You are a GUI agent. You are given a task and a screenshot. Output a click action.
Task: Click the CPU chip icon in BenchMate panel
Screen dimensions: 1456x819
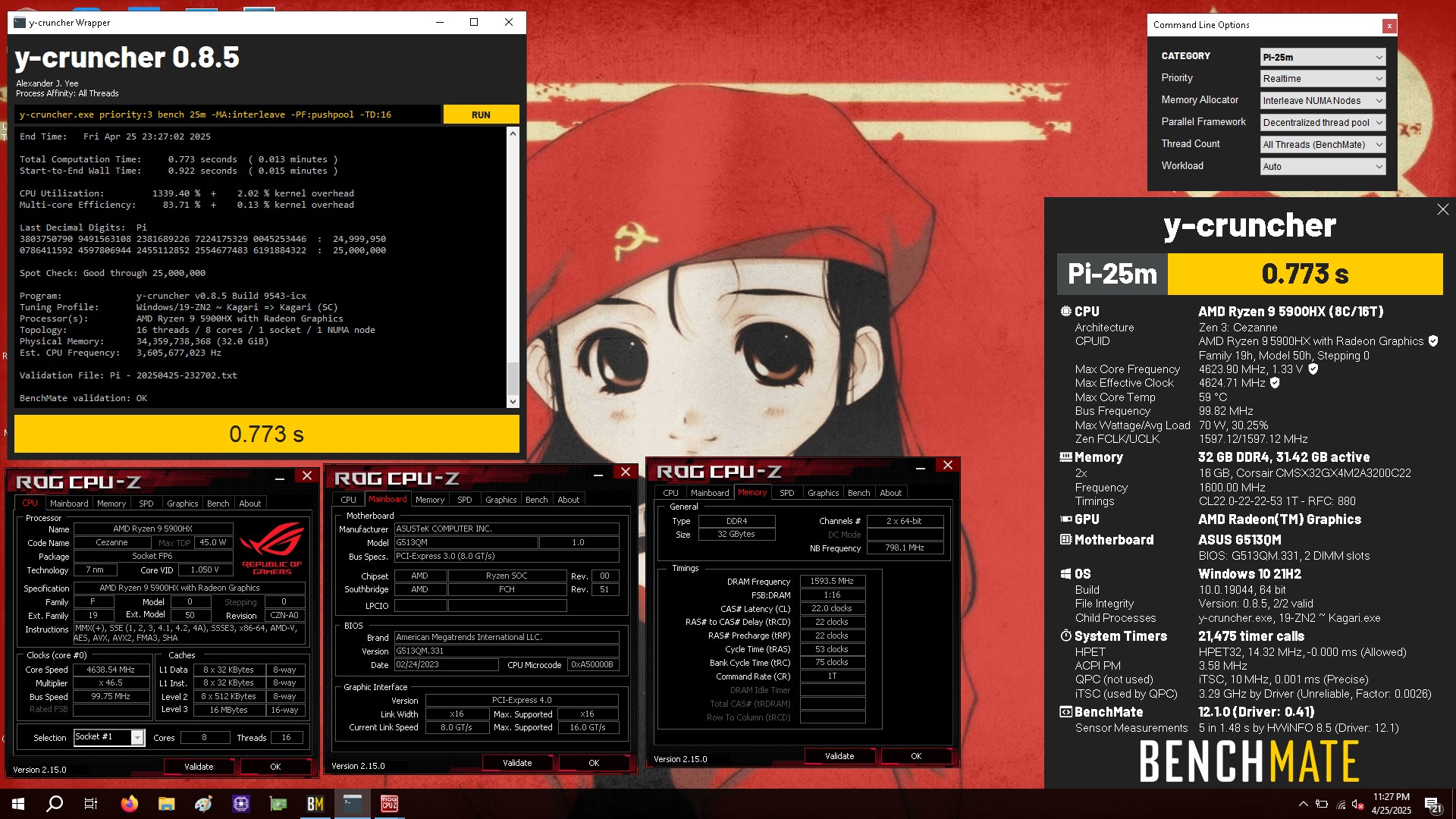pos(1065,312)
